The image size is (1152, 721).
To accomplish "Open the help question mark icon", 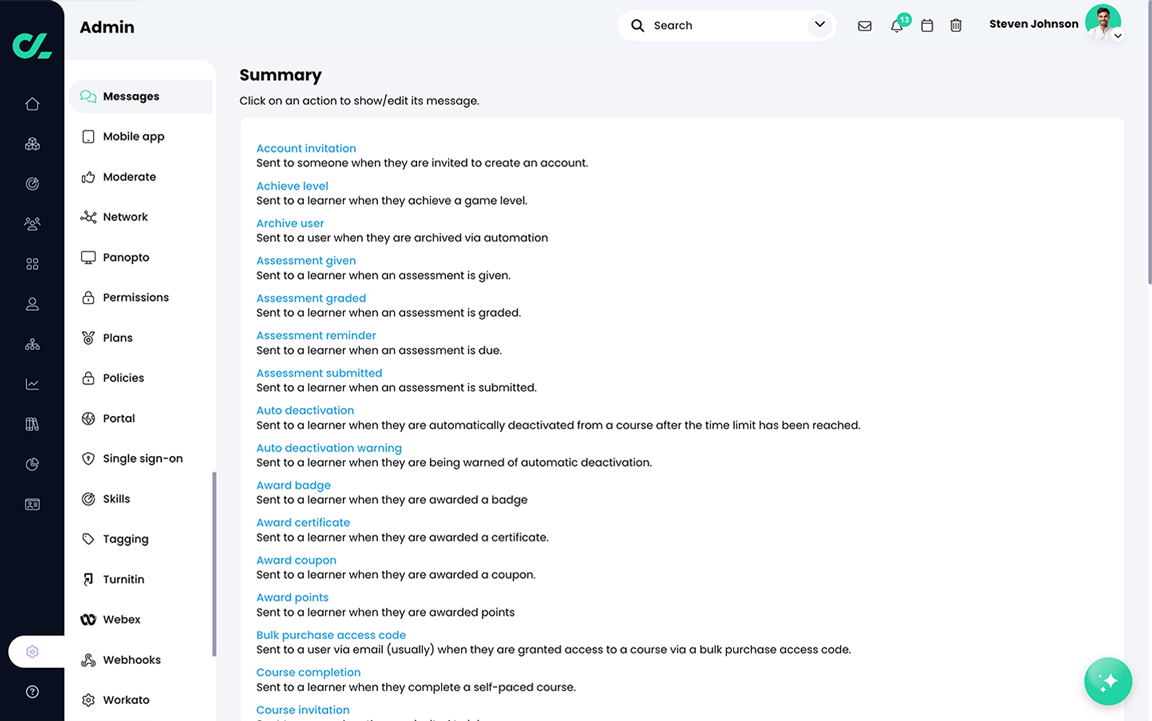I will [32, 692].
